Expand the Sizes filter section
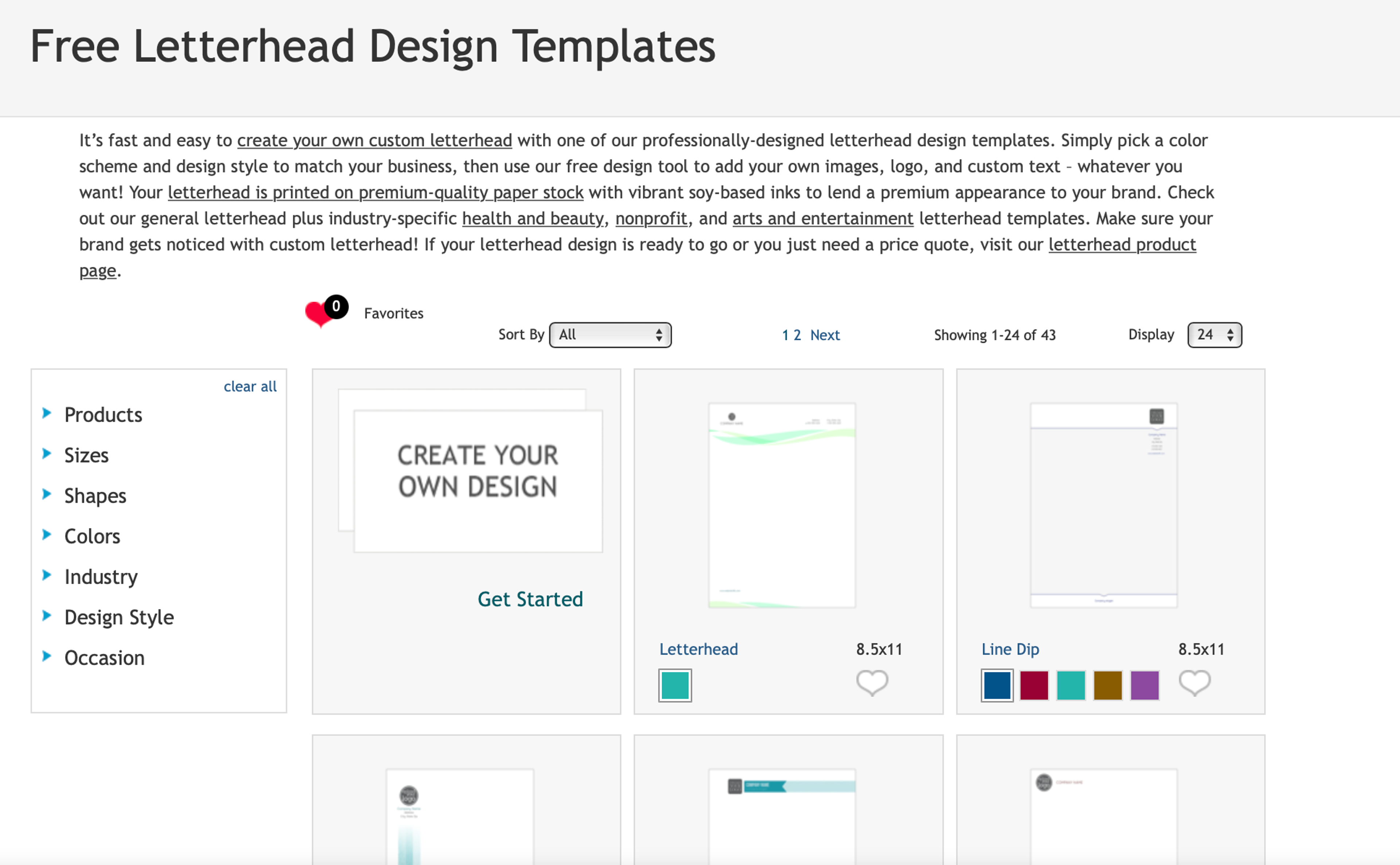 pyautogui.click(x=86, y=455)
